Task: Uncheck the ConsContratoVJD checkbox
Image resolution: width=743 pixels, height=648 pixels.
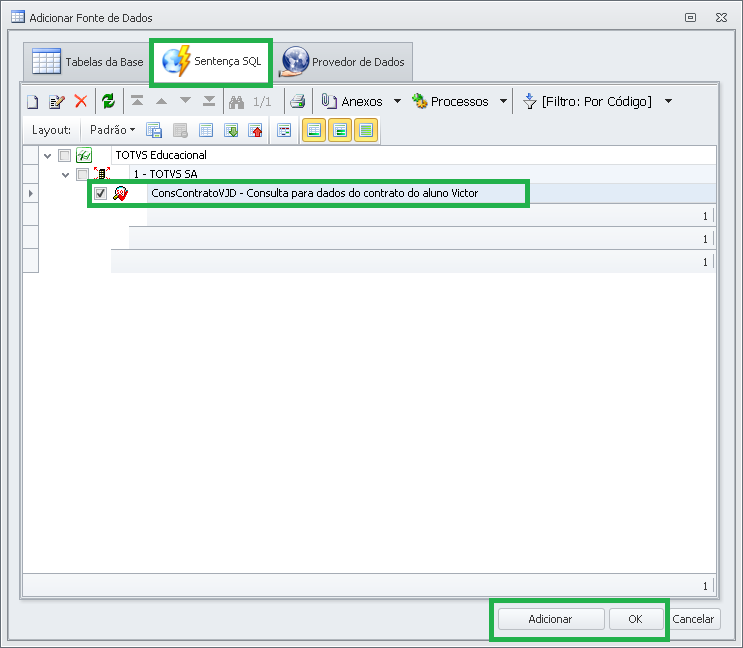Action: (100, 193)
